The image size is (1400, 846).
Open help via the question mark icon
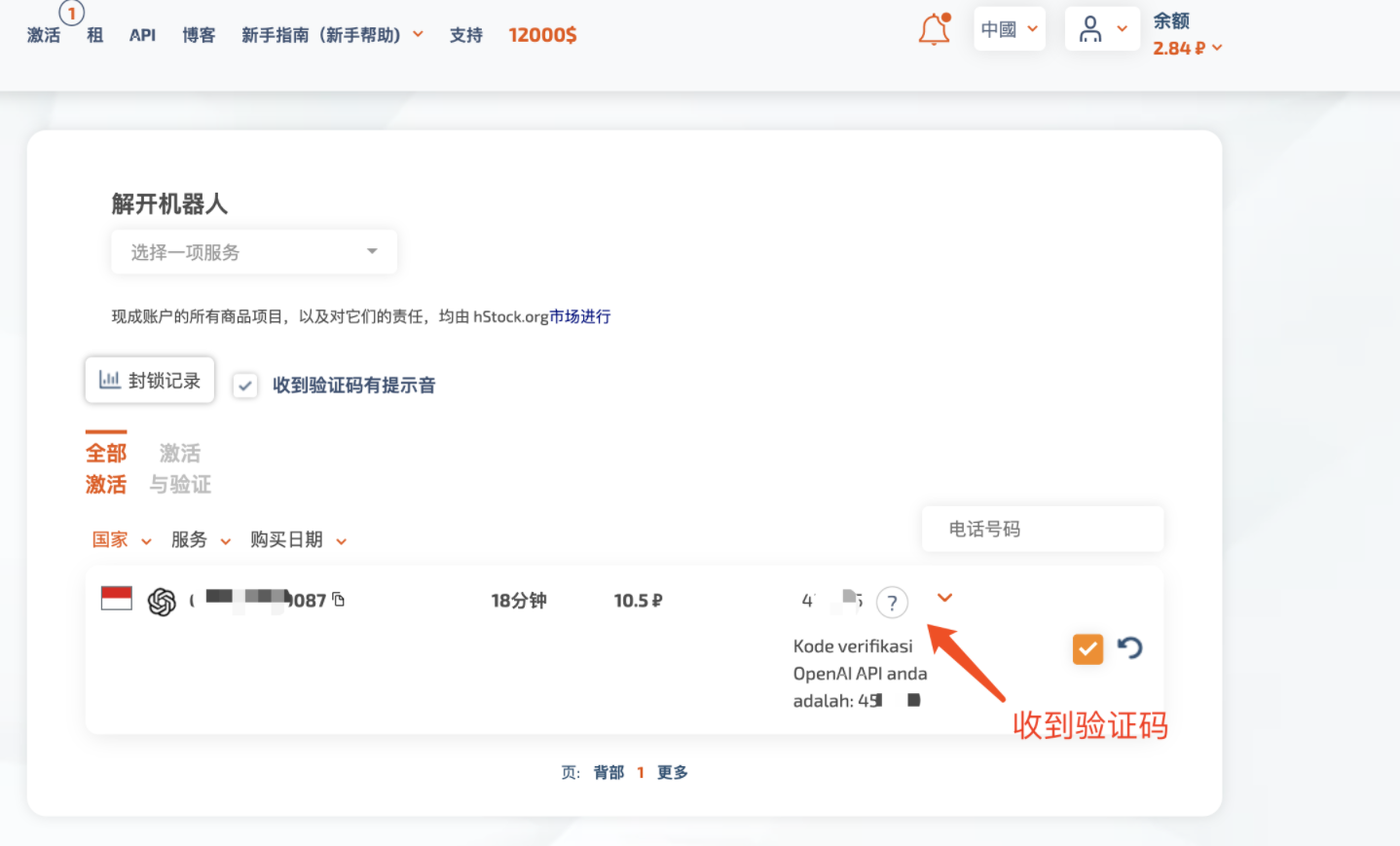pos(892,602)
